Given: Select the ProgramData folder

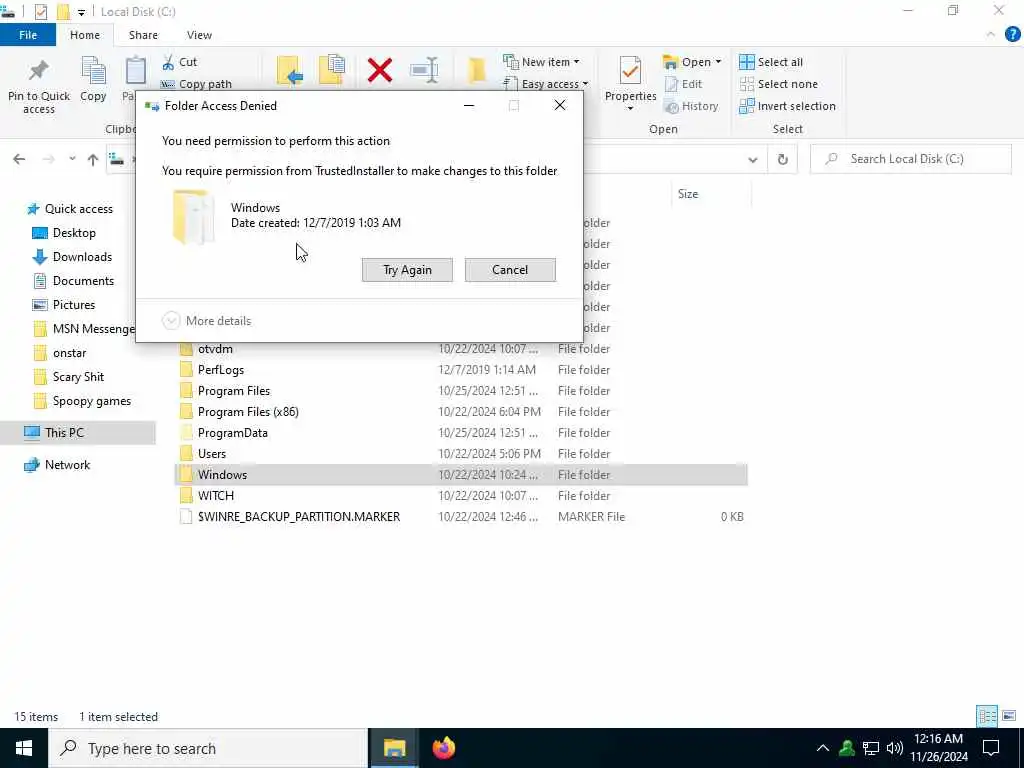Looking at the screenshot, I should coord(461,432).
